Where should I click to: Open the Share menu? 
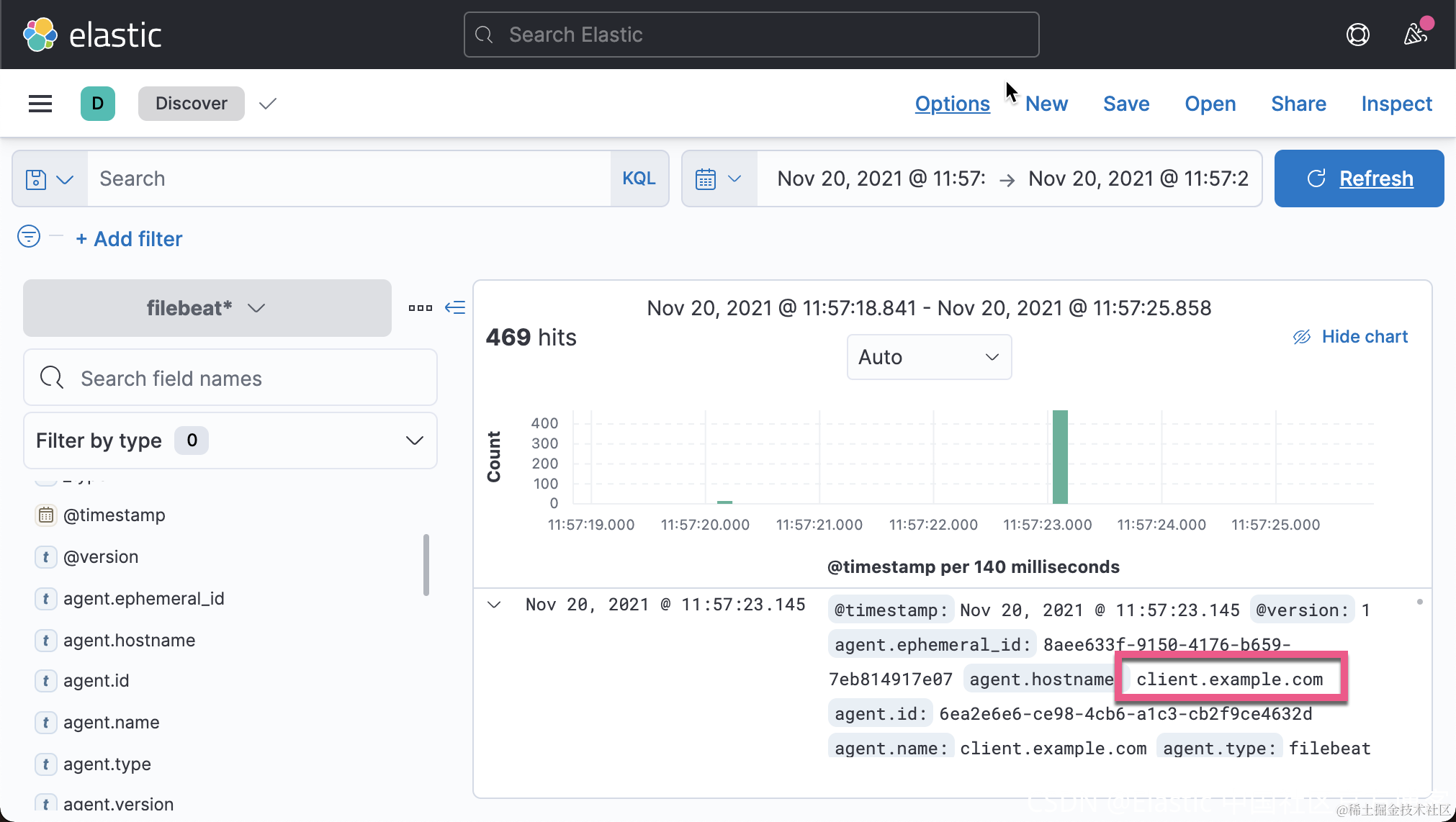tap(1298, 104)
